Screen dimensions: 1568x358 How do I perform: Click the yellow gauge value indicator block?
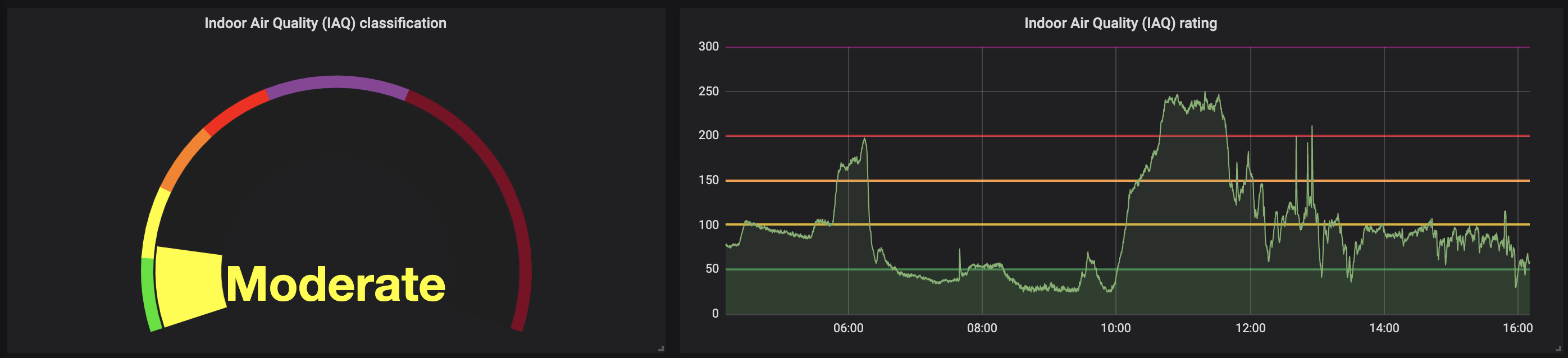[190, 286]
